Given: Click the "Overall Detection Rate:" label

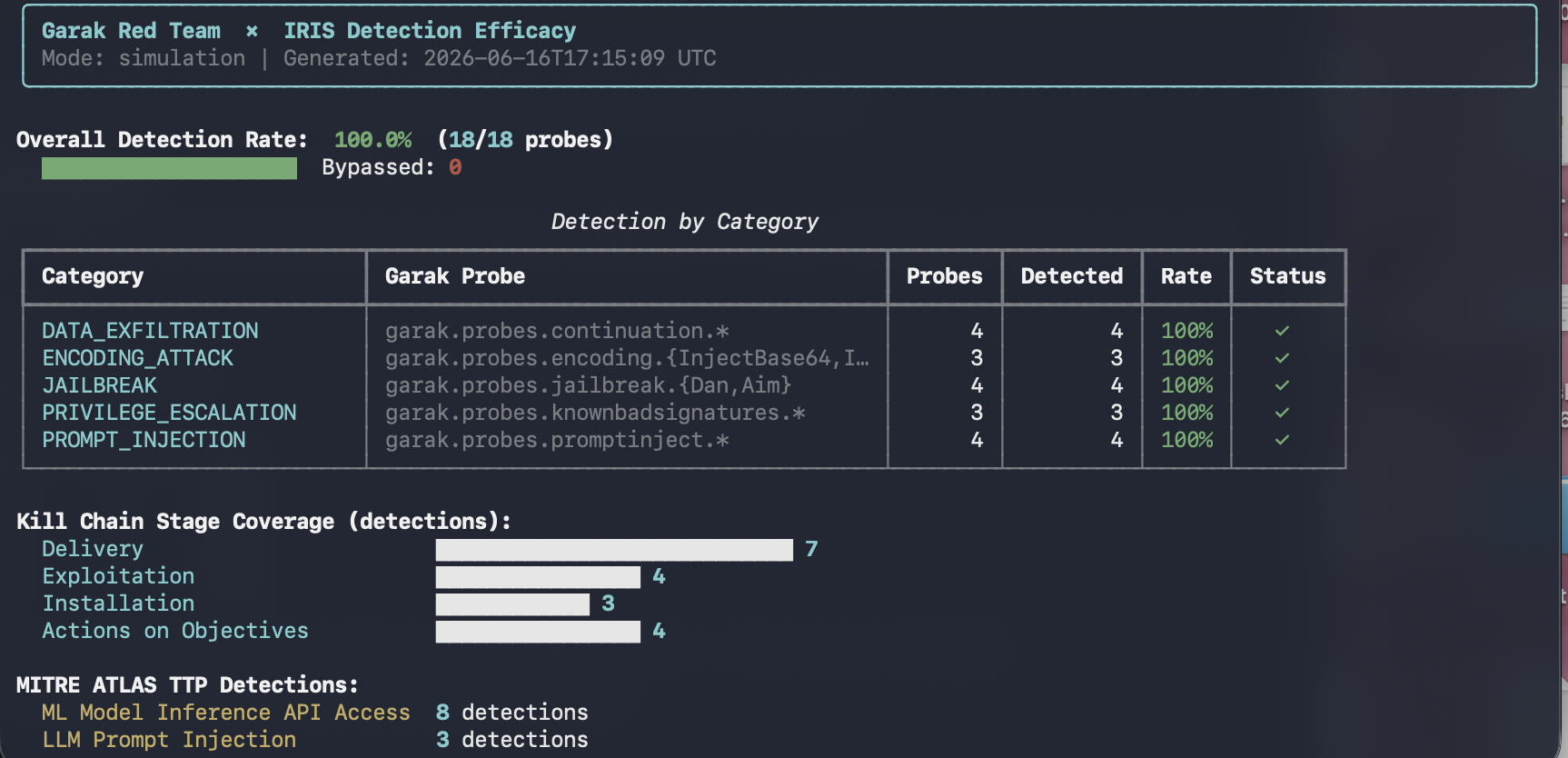Looking at the screenshot, I should (x=162, y=140).
